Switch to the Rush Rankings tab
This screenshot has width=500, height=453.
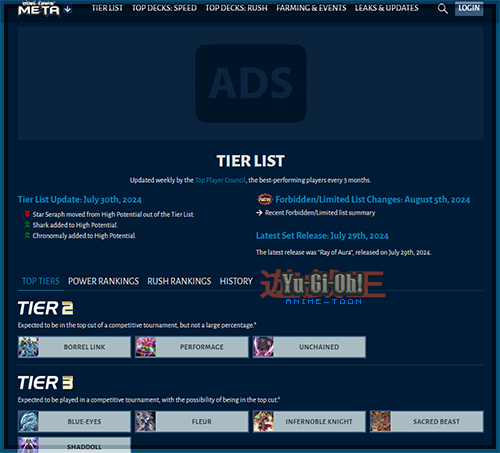click(x=179, y=281)
